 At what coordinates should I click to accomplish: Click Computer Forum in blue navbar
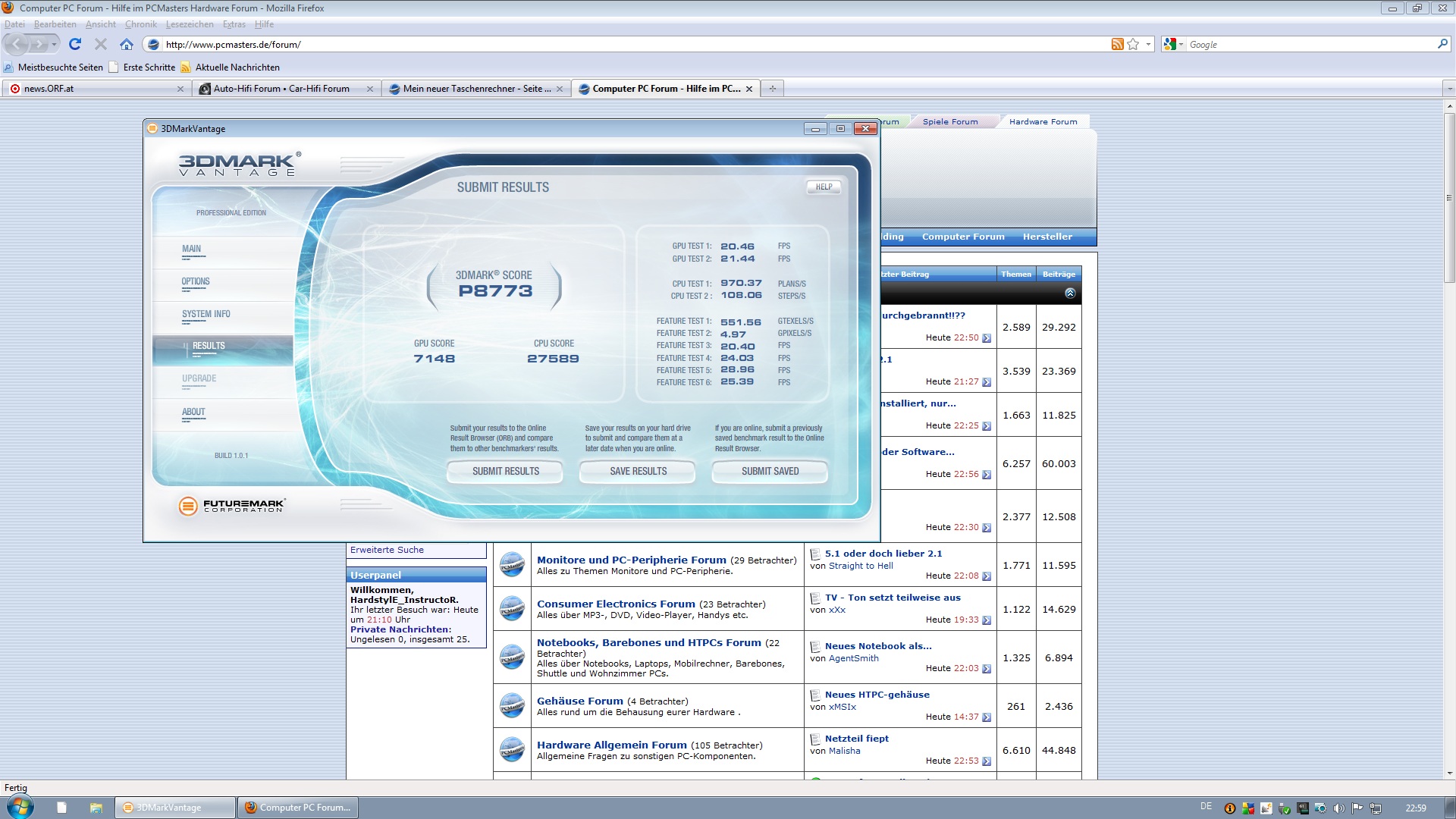963,237
